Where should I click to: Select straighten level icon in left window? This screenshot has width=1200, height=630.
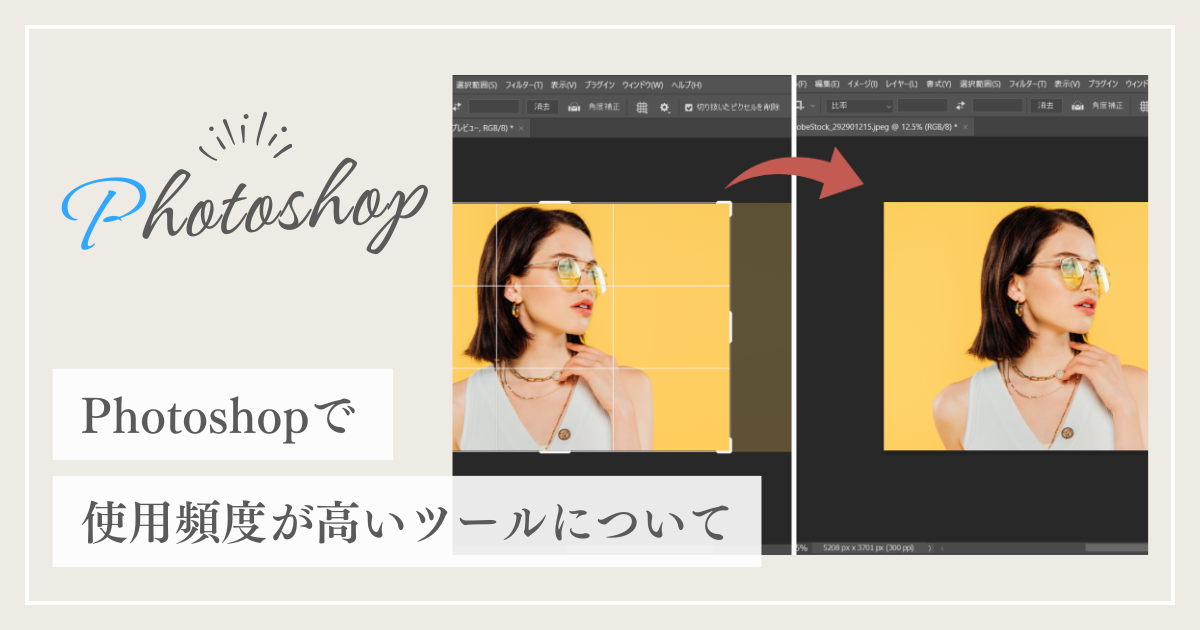click(575, 106)
